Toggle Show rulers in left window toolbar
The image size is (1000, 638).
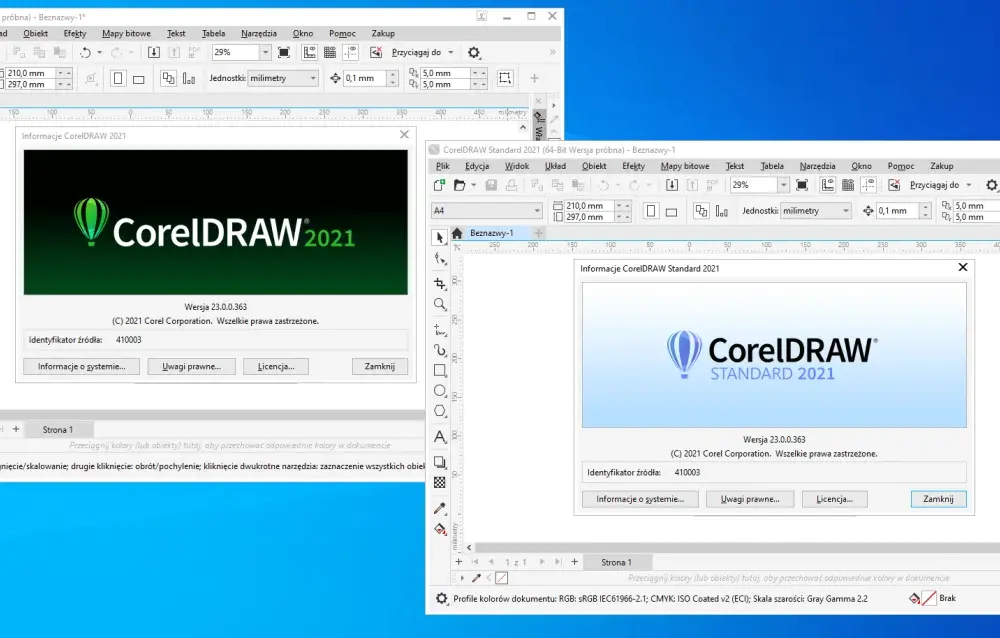pos(309,52)
